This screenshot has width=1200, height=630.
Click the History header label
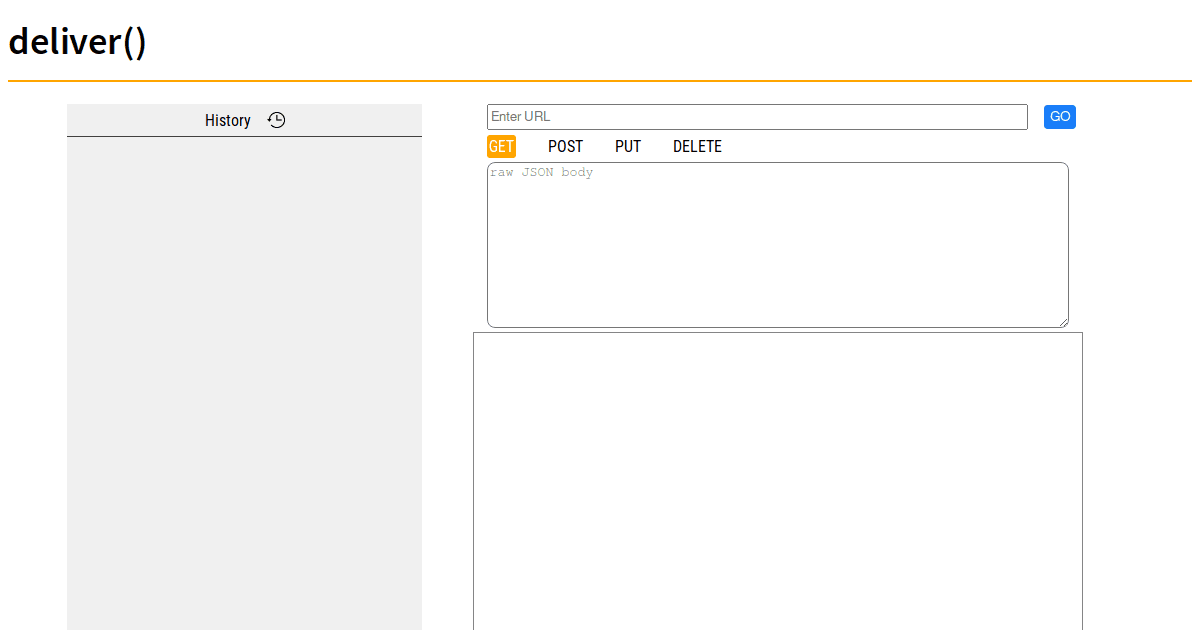pyautogui.click(x=227, y=120)
